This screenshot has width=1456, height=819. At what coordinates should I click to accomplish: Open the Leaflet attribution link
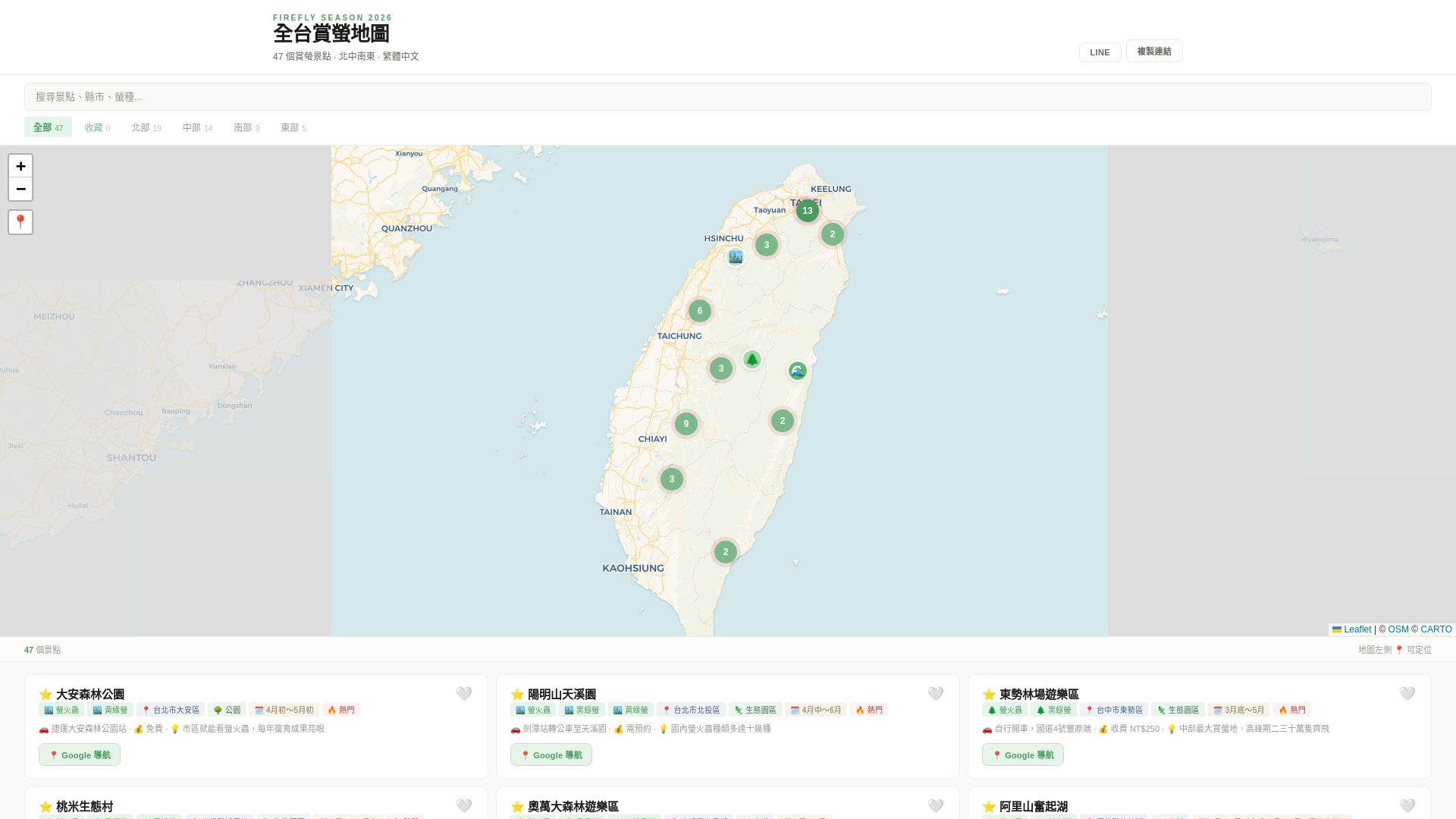click(x=1351, y=629)
